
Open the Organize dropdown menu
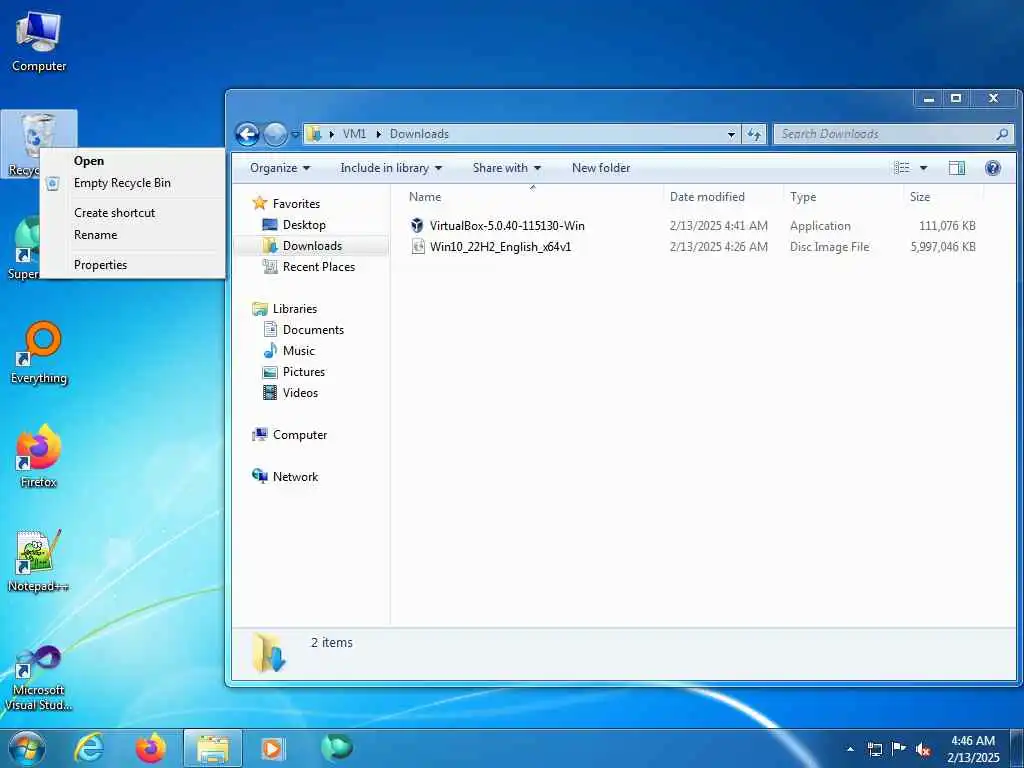click(x=280, y=168)
